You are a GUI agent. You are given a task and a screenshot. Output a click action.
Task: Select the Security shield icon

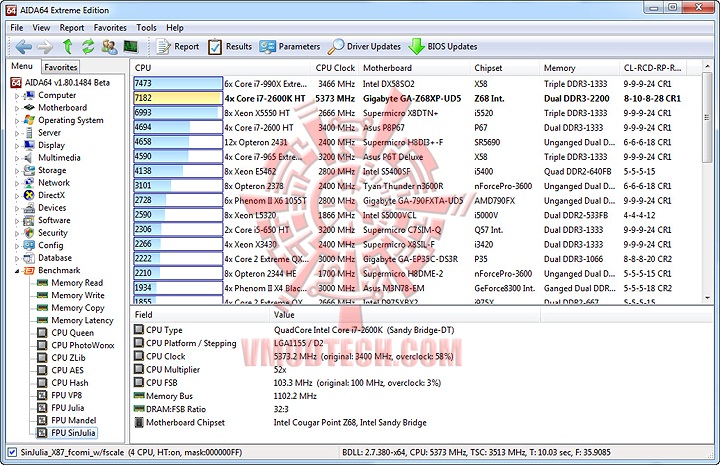point(29,233)
